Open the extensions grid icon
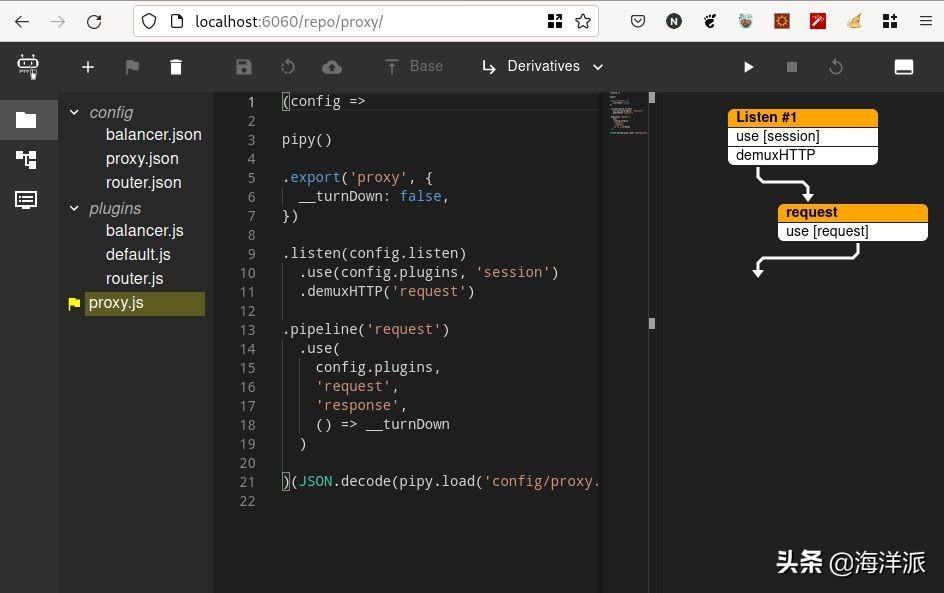The image size is (944, 593). (890, 22)
